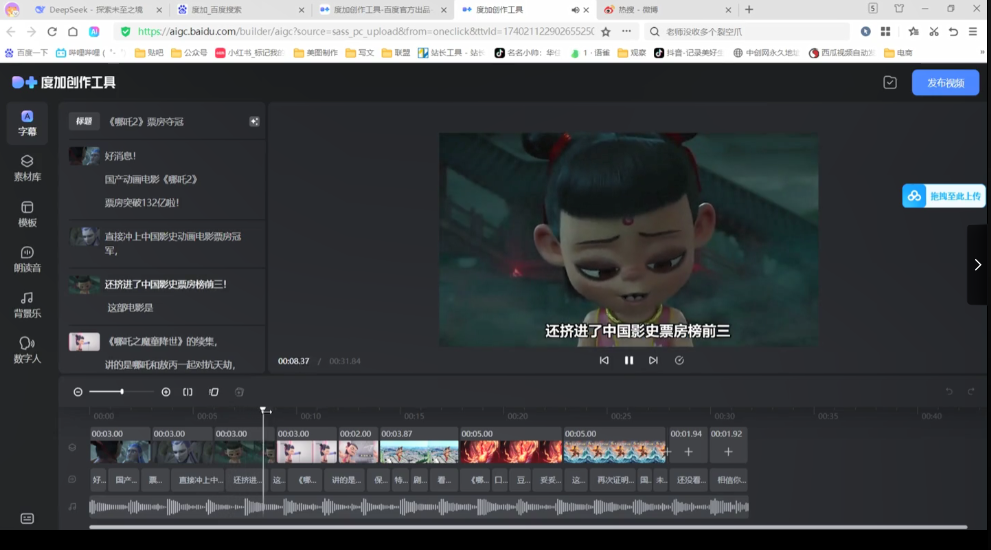Open the 百度一下 bookmark
The image size is (991, 550).
[x=27, y=52]
